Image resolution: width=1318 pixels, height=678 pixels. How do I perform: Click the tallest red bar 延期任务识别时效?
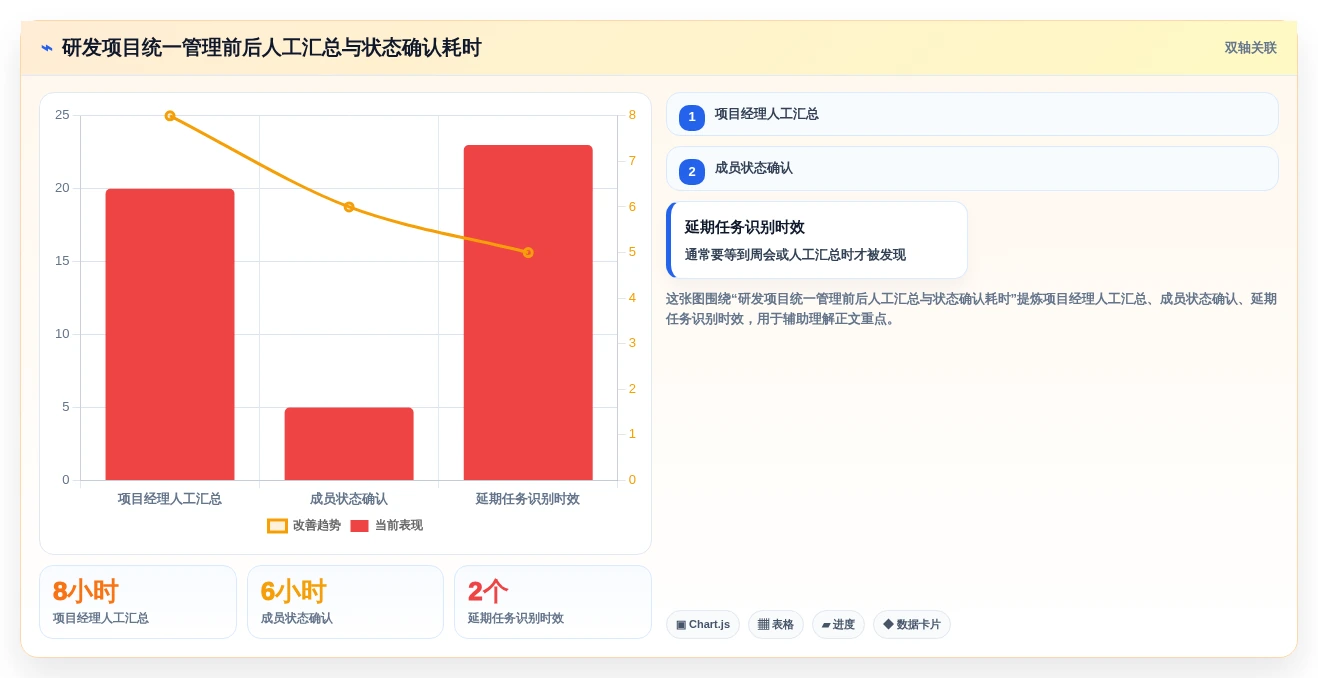click(x=528, y=312)
